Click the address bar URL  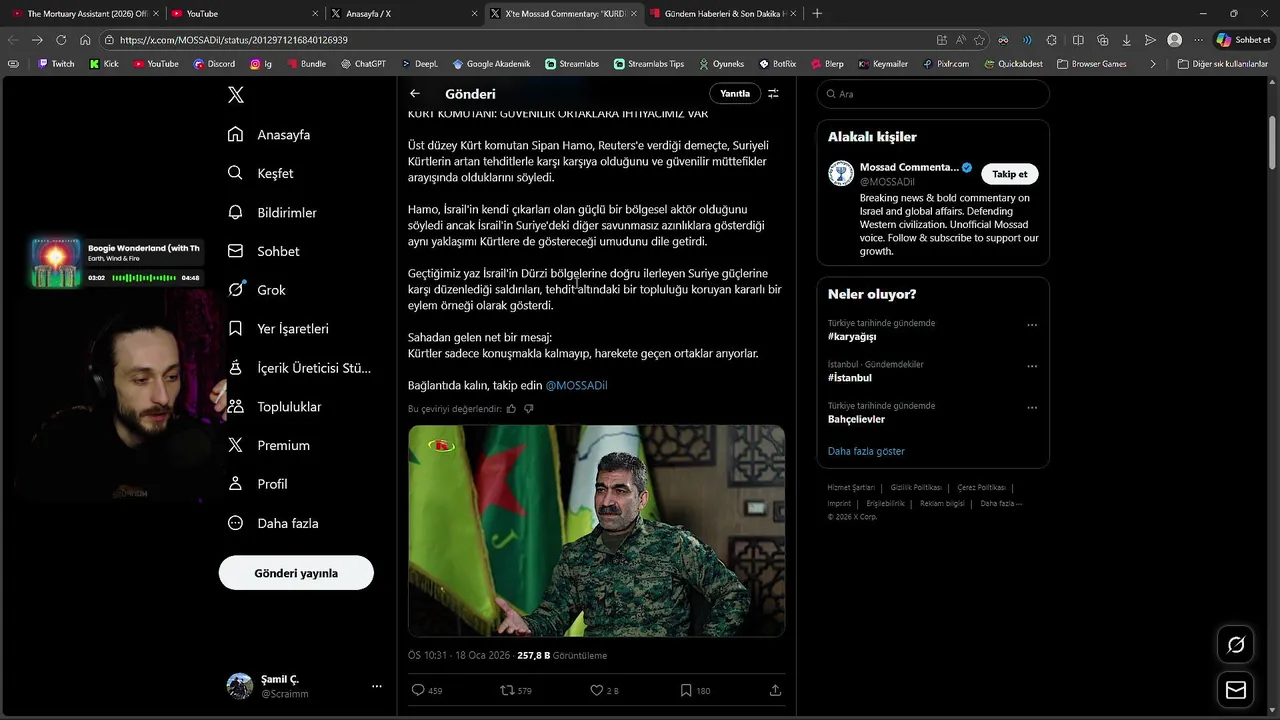pyautogui.click(x=234, y=40)
